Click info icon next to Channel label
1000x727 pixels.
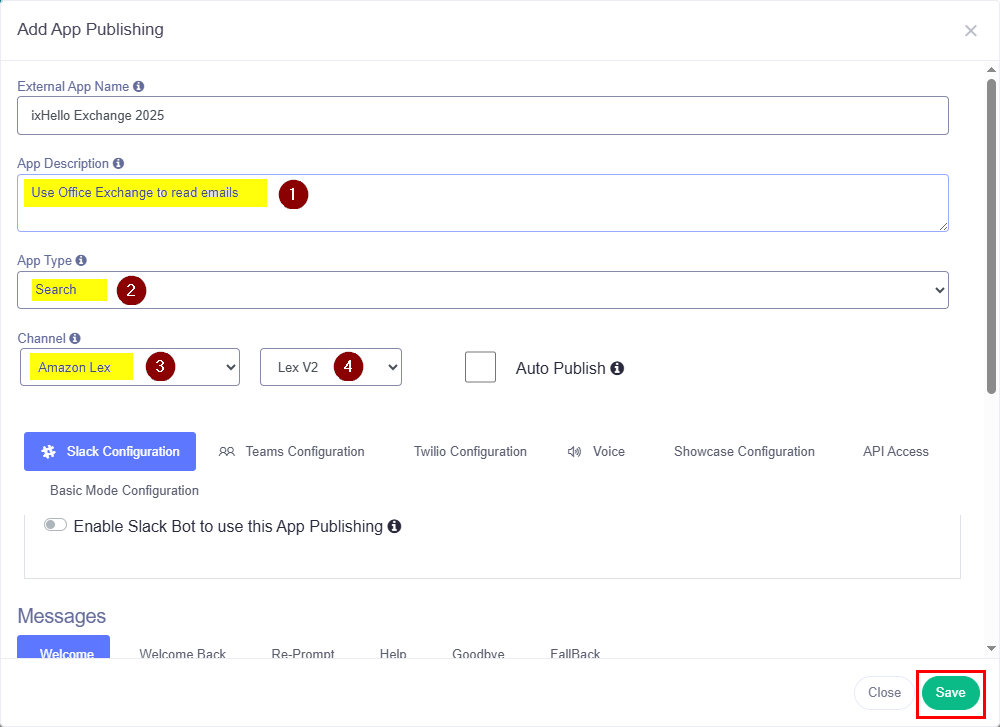(x=75, y=338)
